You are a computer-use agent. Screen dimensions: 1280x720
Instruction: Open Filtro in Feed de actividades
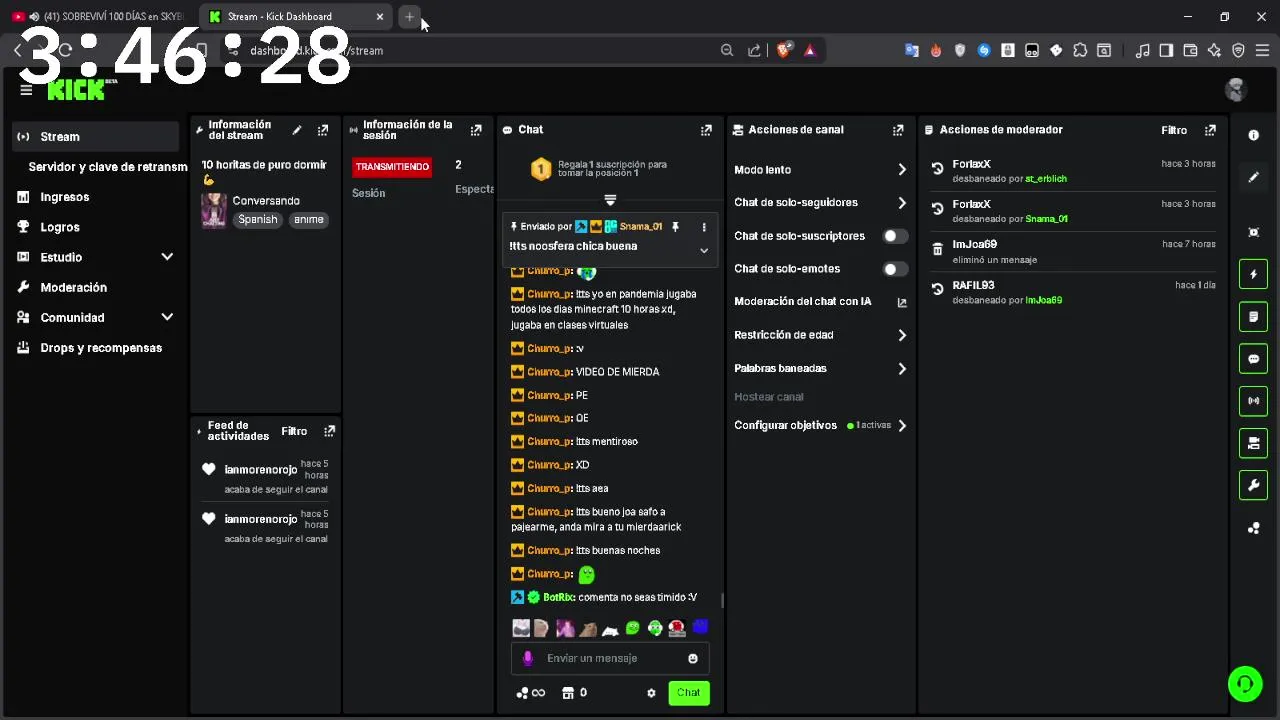(294, 431)
